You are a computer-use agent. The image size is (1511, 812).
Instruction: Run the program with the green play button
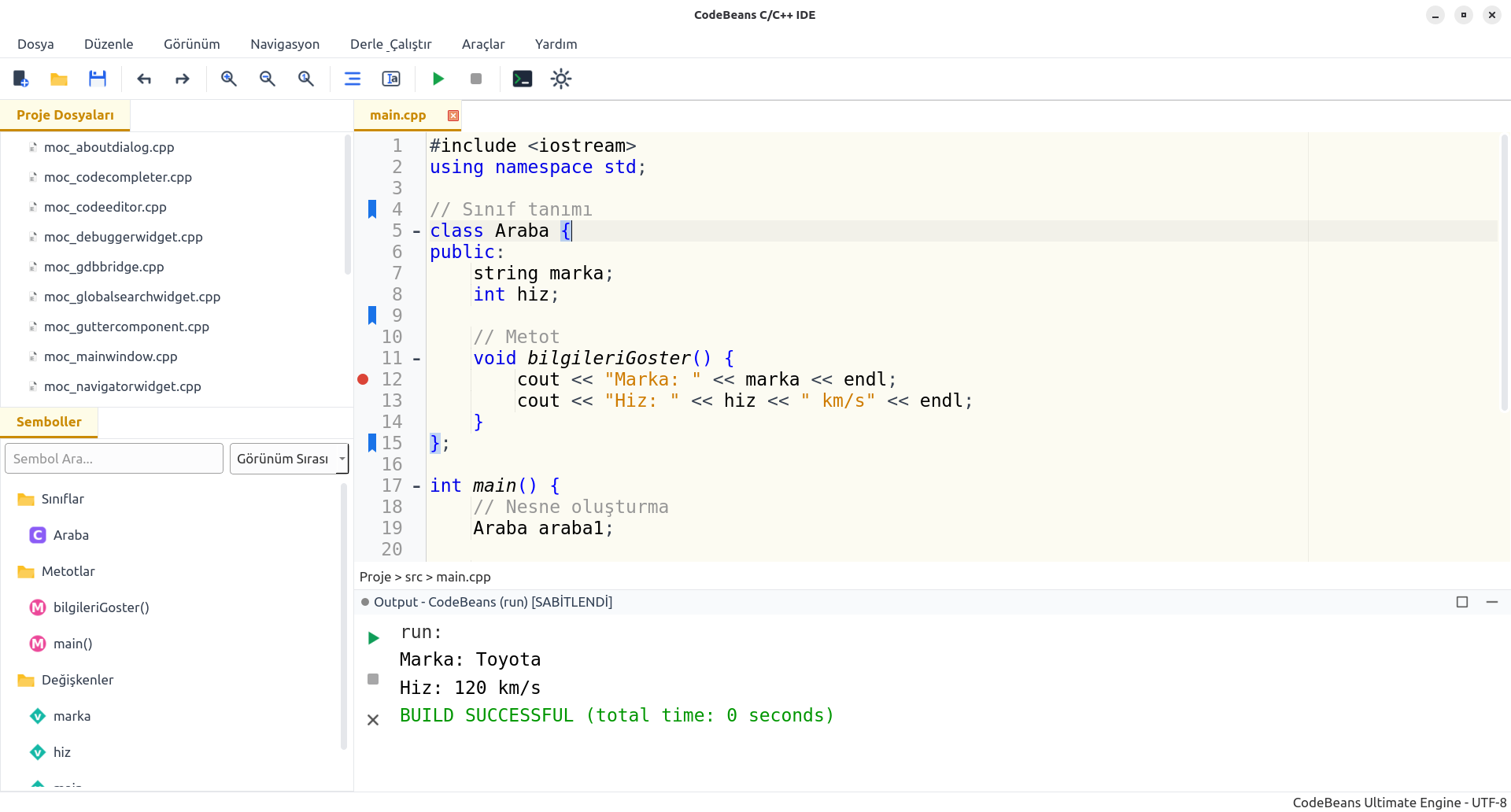click(438, 79)
